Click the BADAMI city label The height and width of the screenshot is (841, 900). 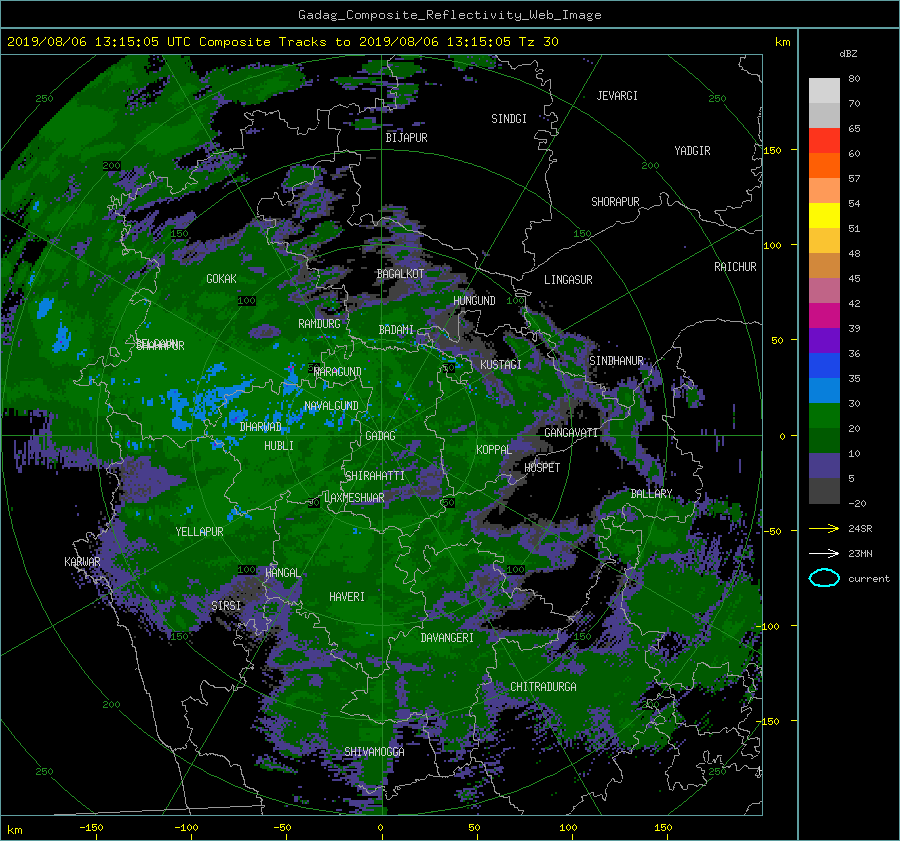[x=396, y=330]
